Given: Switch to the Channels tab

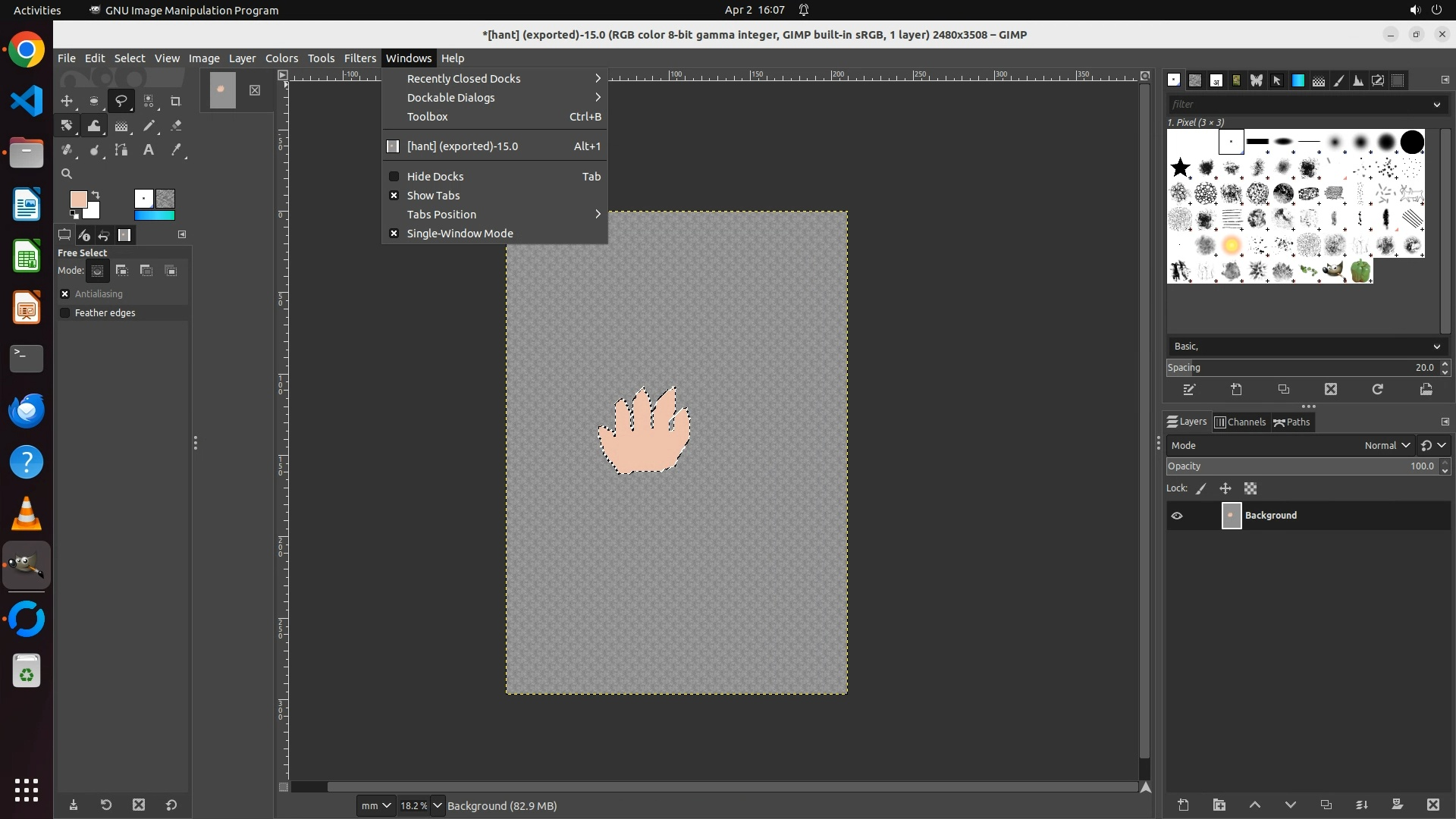Looking at the screenshot, I should [1241, 422].
